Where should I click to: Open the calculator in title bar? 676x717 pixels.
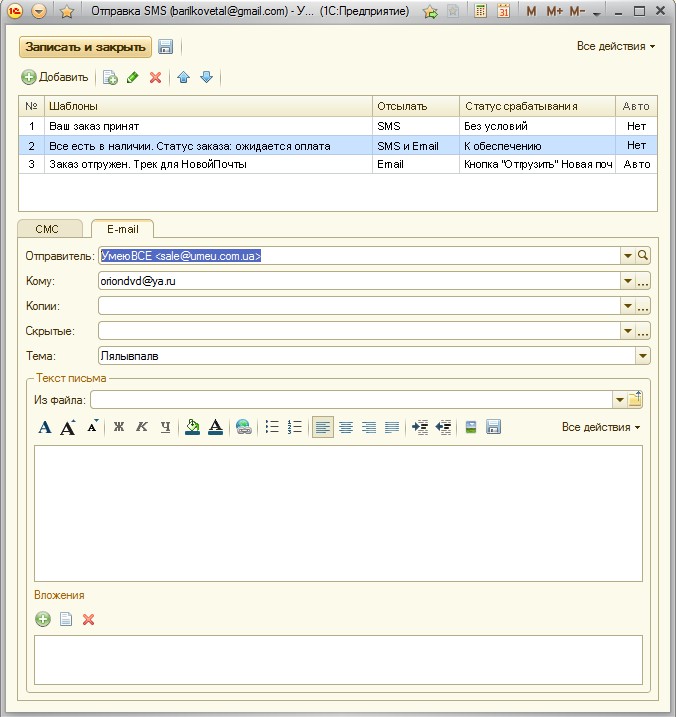coord(480,12)
